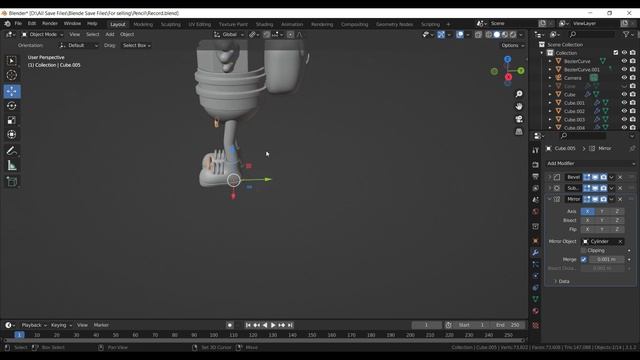Toggle visibility eye for Camera
Viewport: 640px width, 360px height.
click(x=624, y=78)
